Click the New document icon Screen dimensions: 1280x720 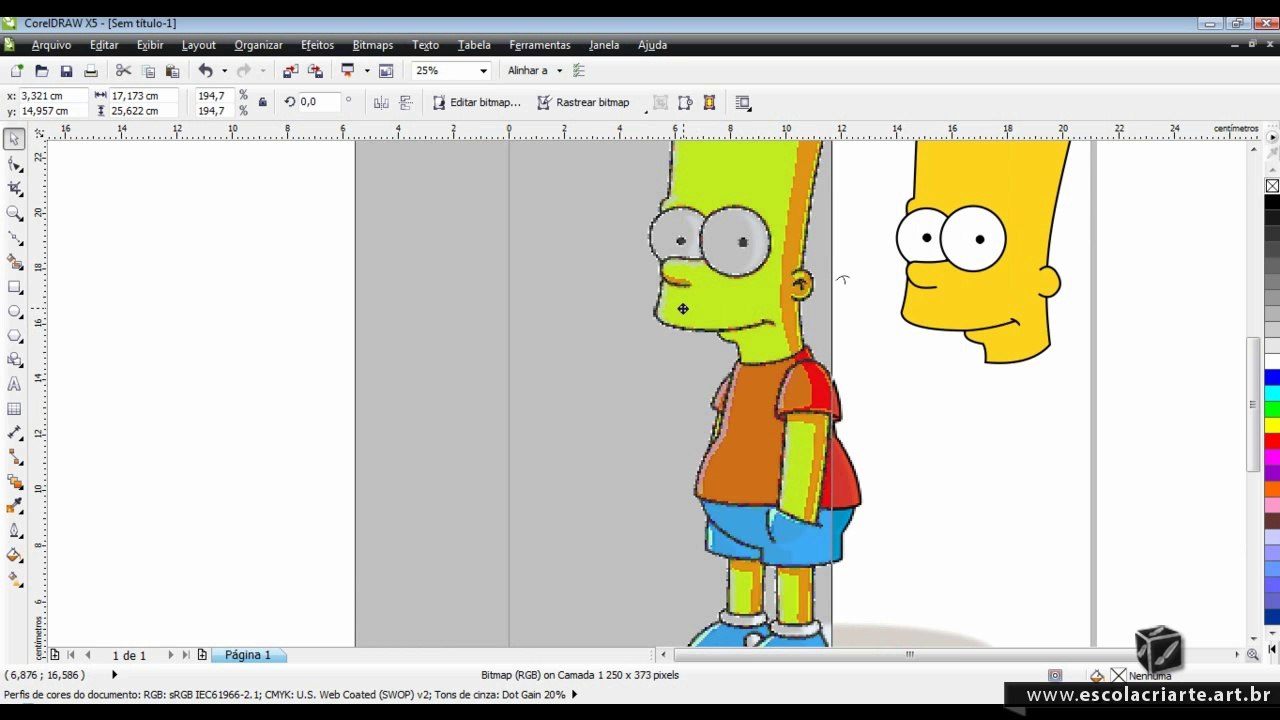[x=17, y=71]
